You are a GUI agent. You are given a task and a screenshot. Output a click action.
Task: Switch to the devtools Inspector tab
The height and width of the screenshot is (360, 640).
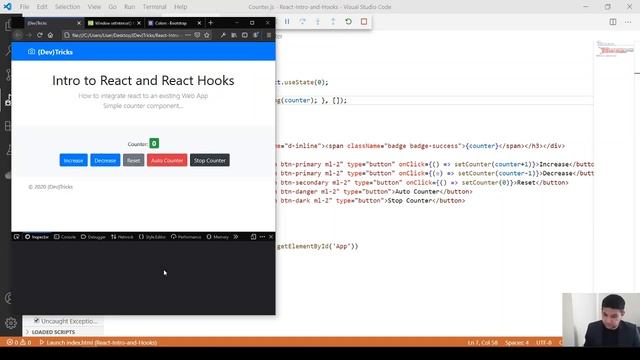[37, 237]
